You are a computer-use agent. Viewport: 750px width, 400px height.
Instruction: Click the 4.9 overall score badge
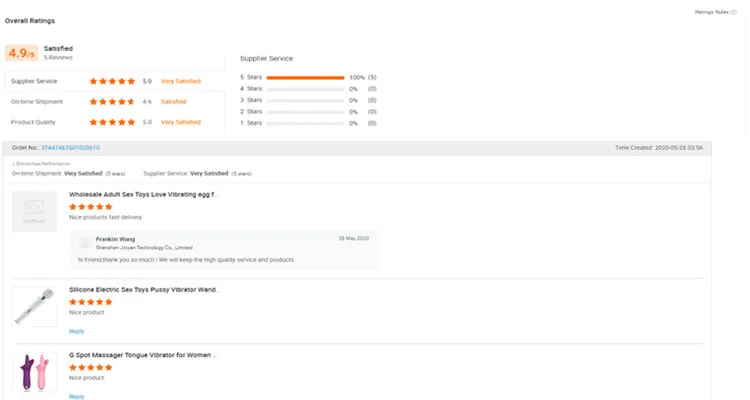pyautogui.click(x=22, y=53)
